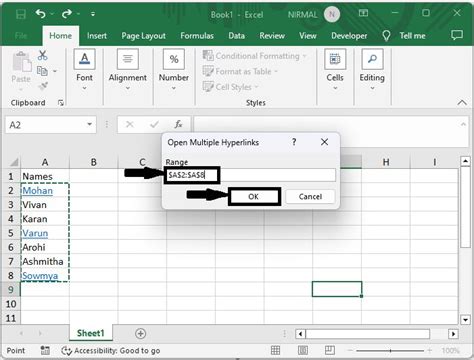Open Conditional Formatting menu
The height and width of the screenshot is (360, 474).
(x=255, y=56)
